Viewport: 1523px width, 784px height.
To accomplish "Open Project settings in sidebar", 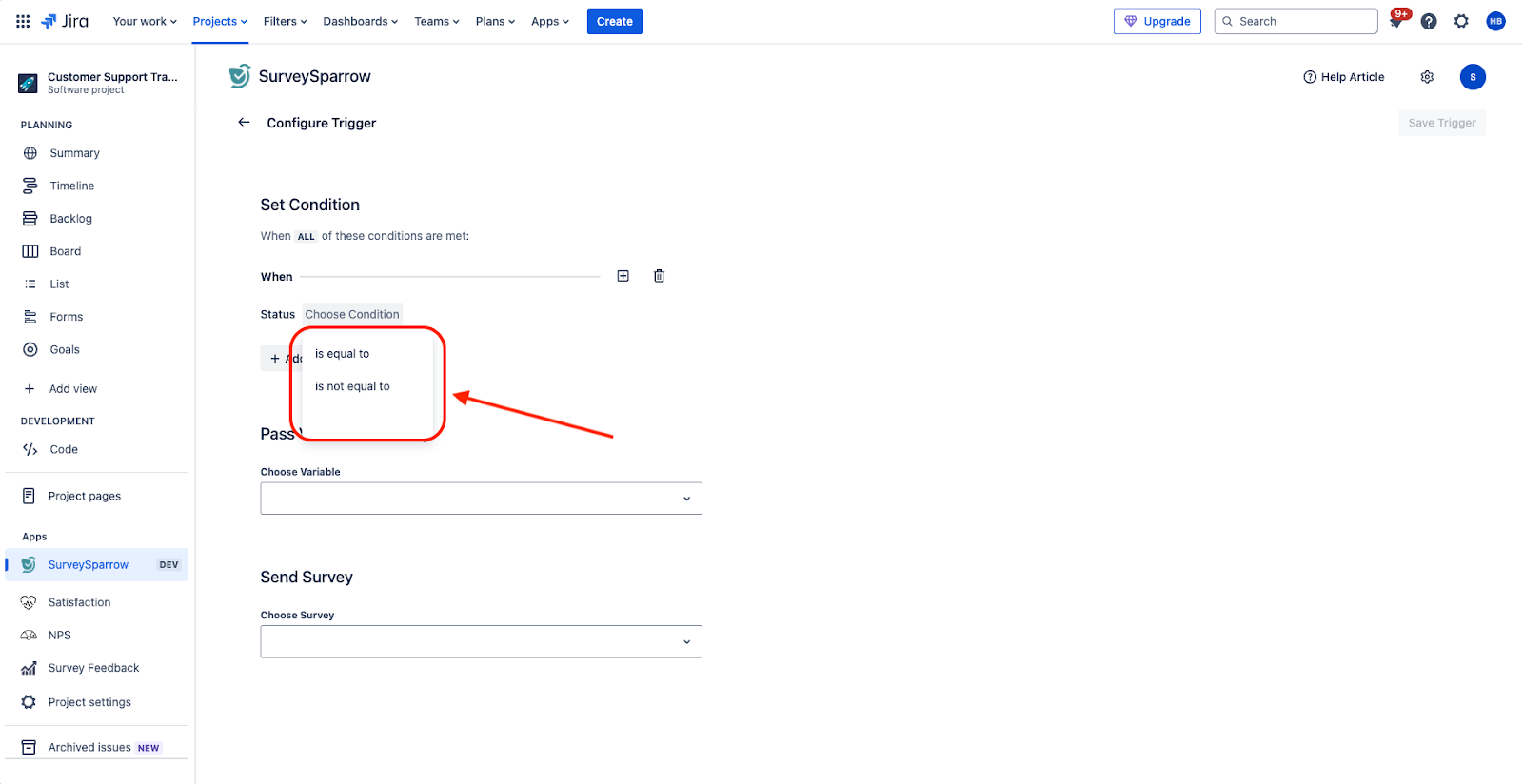I will [89, 702].
